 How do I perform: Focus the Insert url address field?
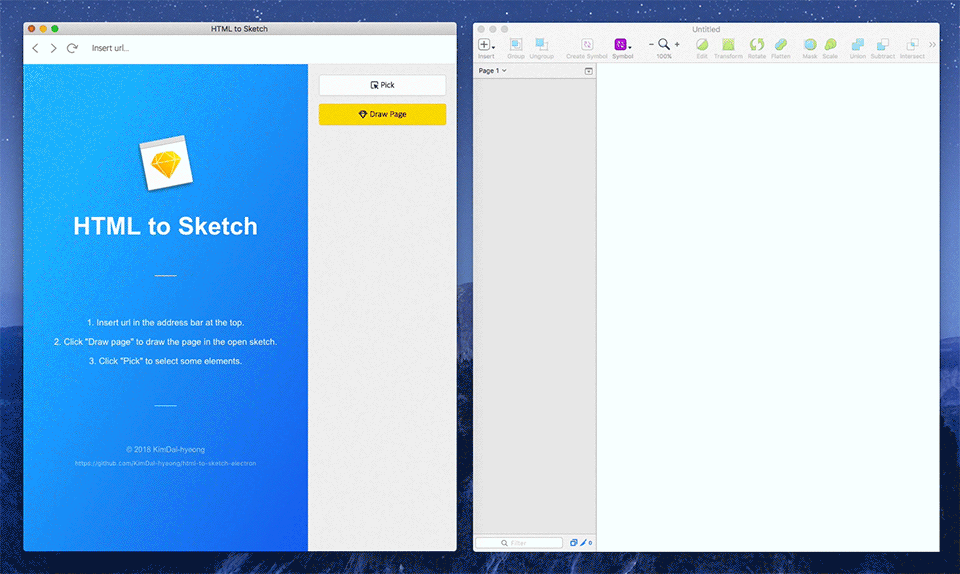(269, 48)
